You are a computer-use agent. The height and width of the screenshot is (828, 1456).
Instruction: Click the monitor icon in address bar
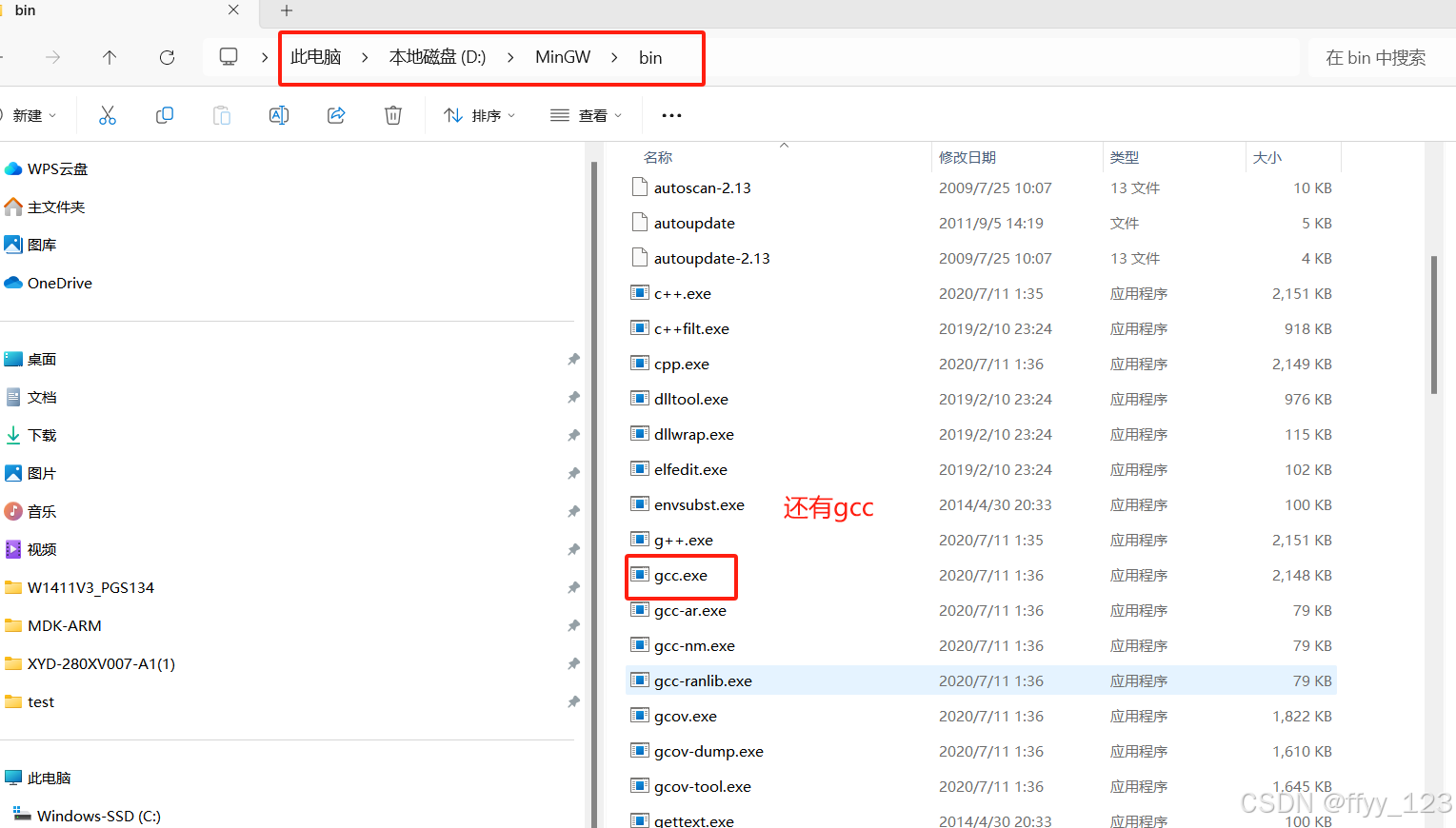pos(229,57)
